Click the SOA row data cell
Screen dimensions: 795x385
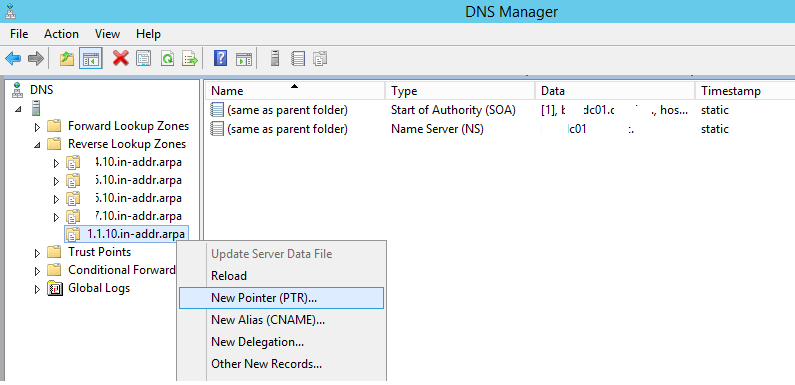click(615, 110)
